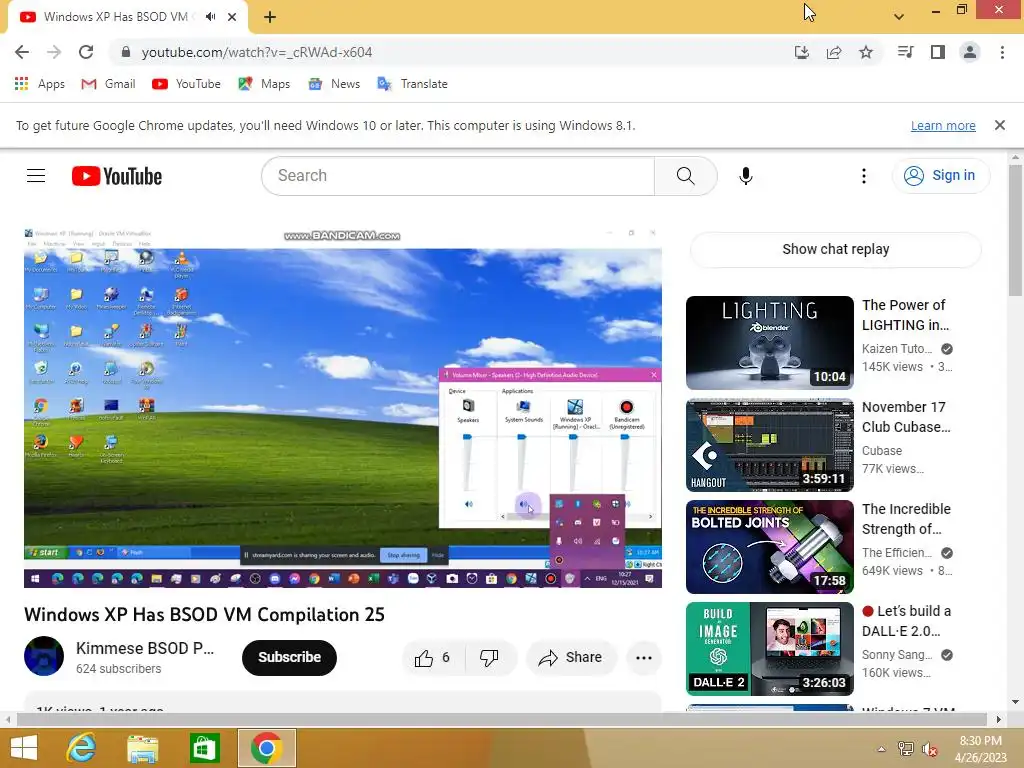
Task: Bookmark this page with the star
Action: [x=865, y=52]
